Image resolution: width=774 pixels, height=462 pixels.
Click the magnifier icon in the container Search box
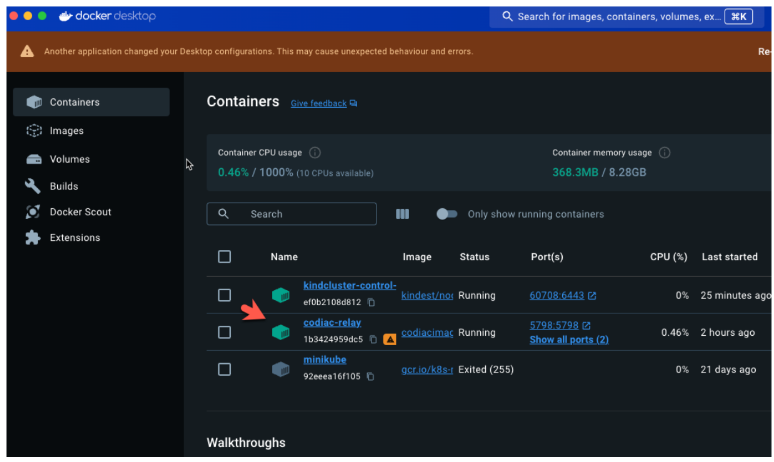tap(223, 214)
